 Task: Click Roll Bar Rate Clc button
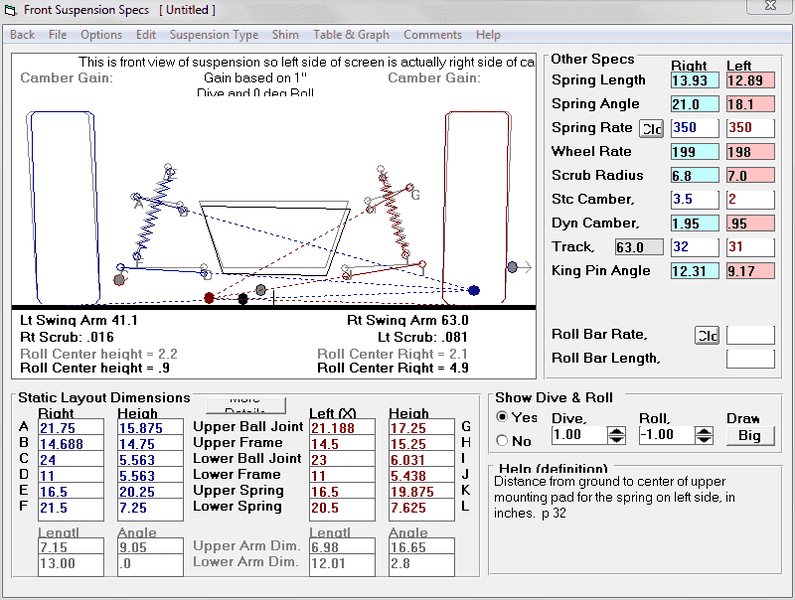pos(707,335)
